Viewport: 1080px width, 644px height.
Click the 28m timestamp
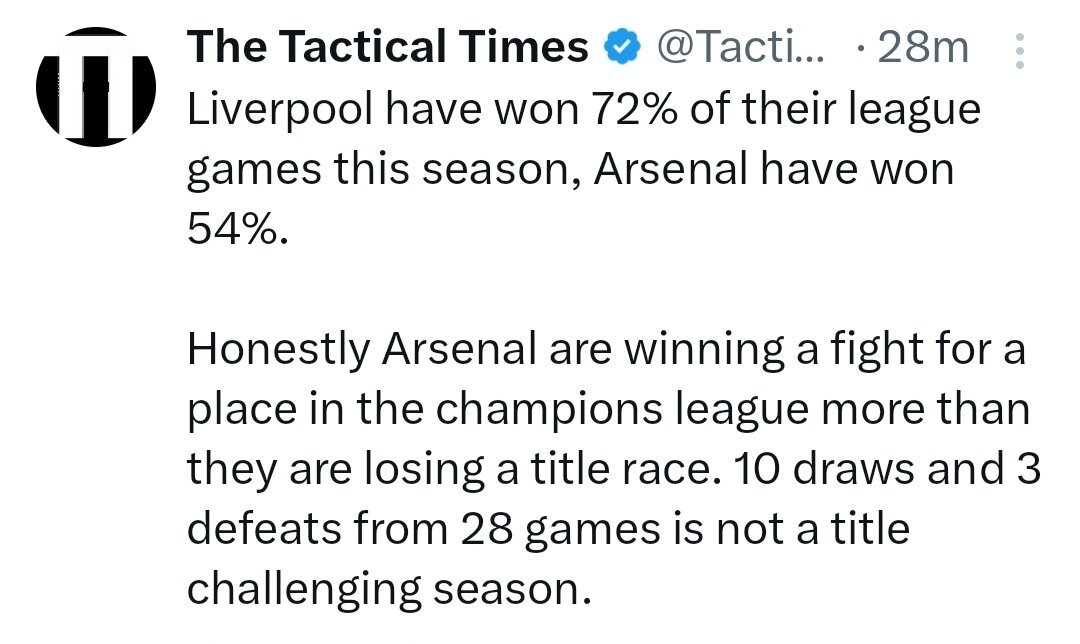pyautogui.click(x=923, y=47)
